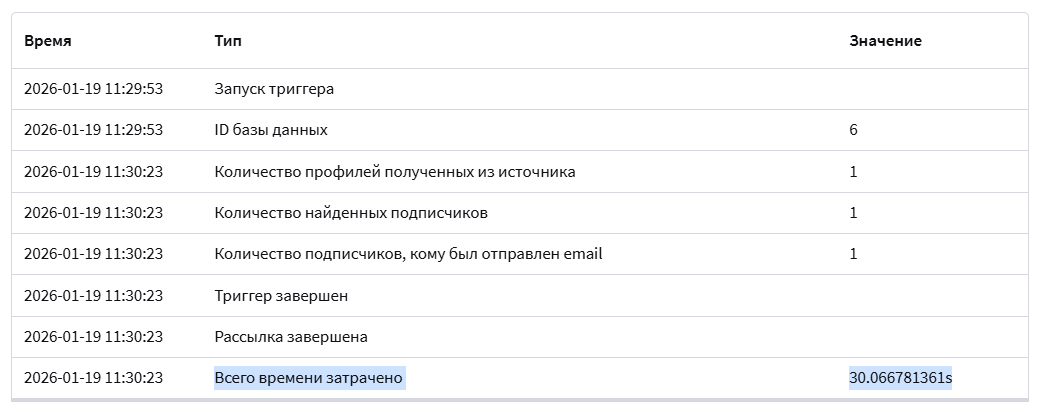Click the "Время" column header
Image resolution: width=1044 pixels, height=402 pixels.
coord(48,41)
